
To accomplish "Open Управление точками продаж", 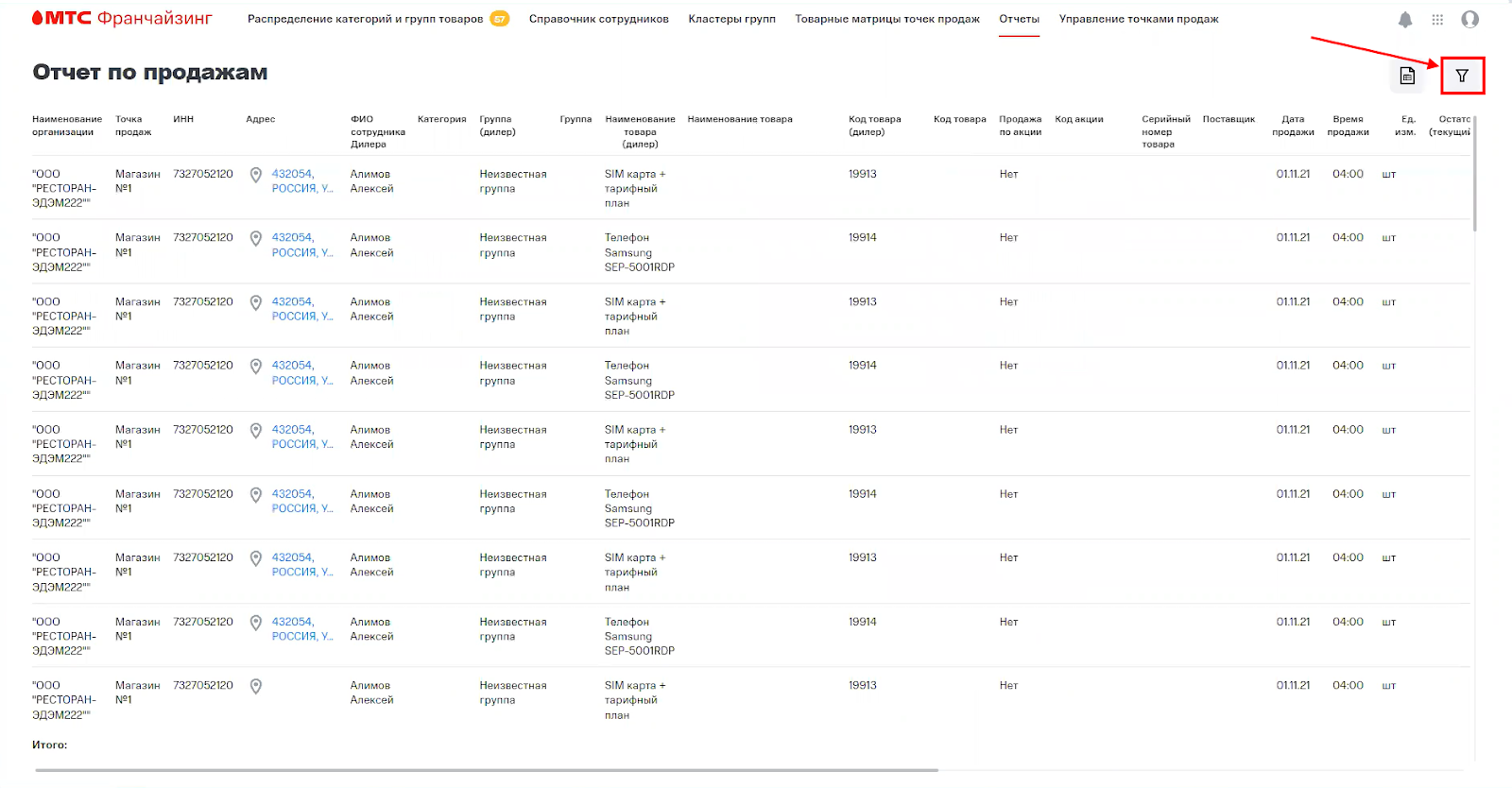I will click(1139, 19).
